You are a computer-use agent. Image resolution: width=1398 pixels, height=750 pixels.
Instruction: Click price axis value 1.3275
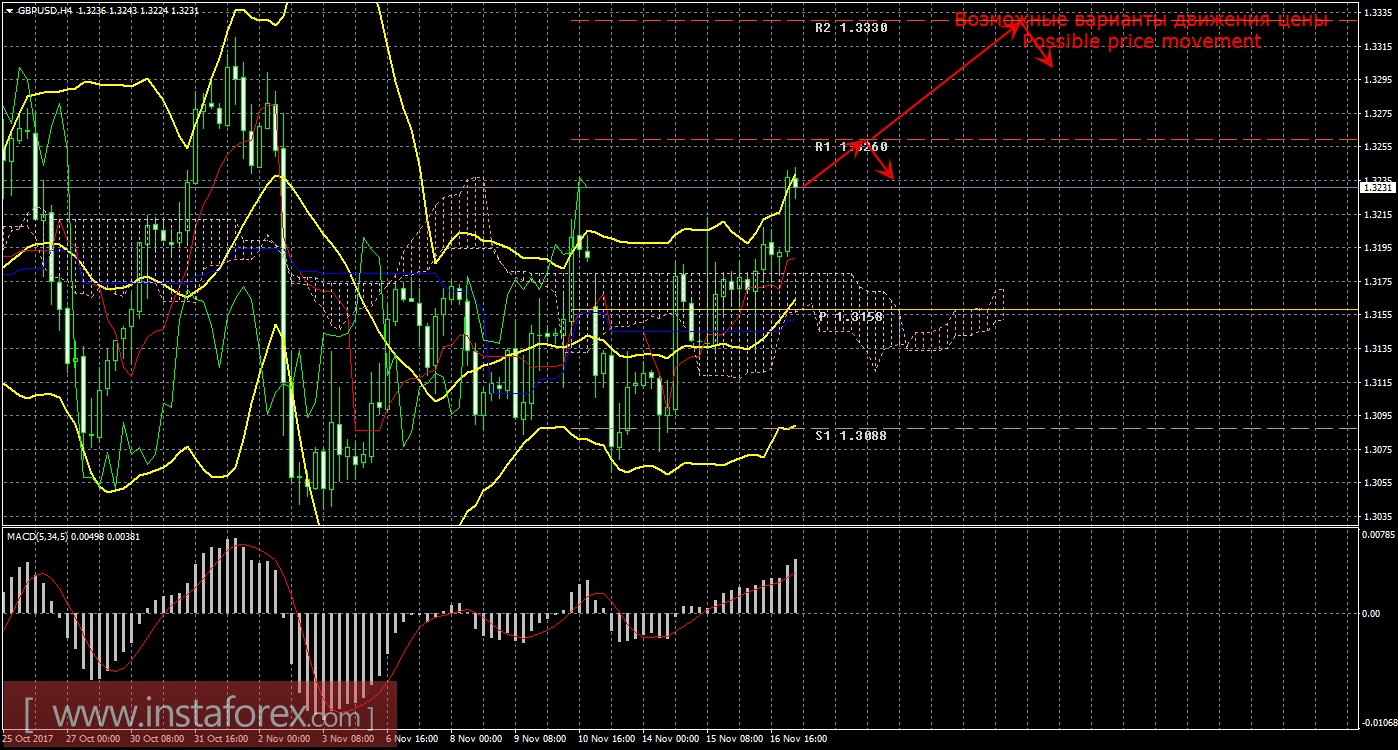pos(1376,114)
